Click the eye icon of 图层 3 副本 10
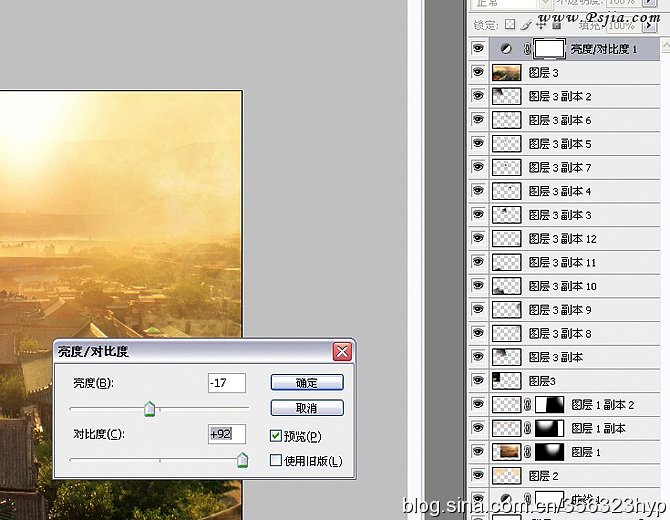 [x=478, y=285]
